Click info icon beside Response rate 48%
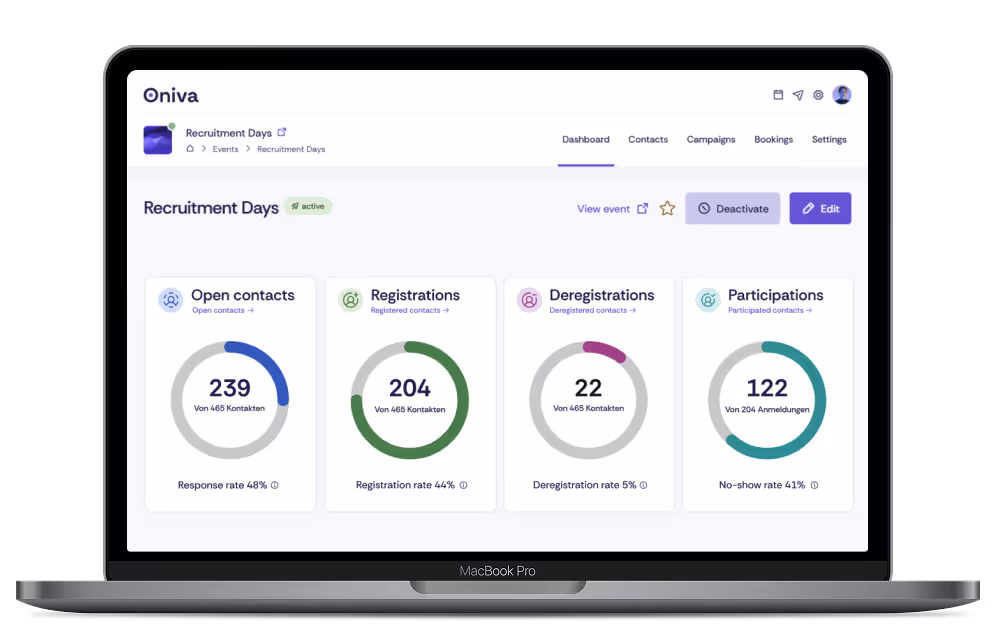 tap(274, 485)
